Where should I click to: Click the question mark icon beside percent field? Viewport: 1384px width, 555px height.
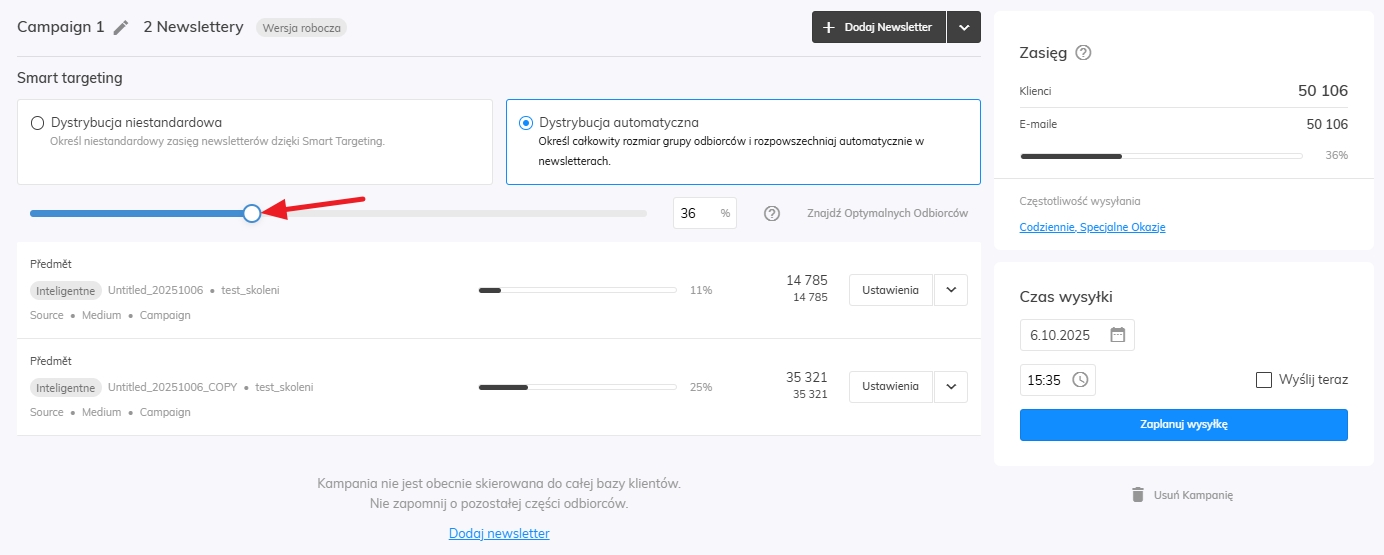[x=772, y=213]
